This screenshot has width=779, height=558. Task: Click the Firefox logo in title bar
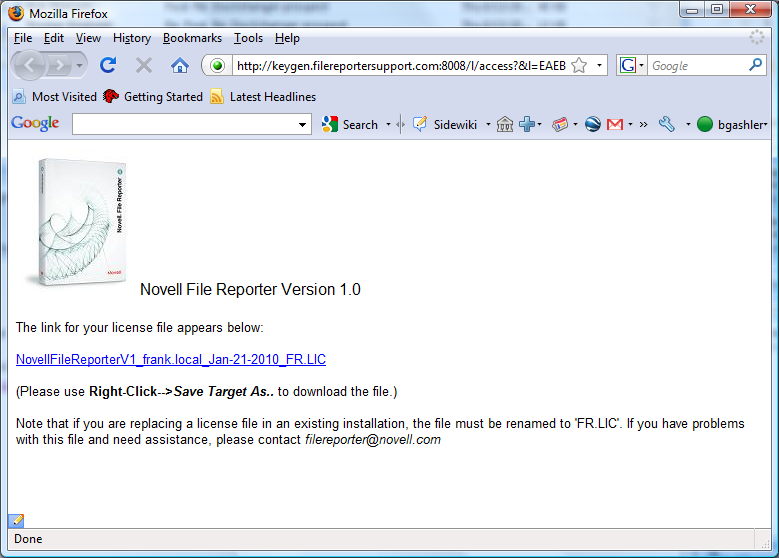16,13
